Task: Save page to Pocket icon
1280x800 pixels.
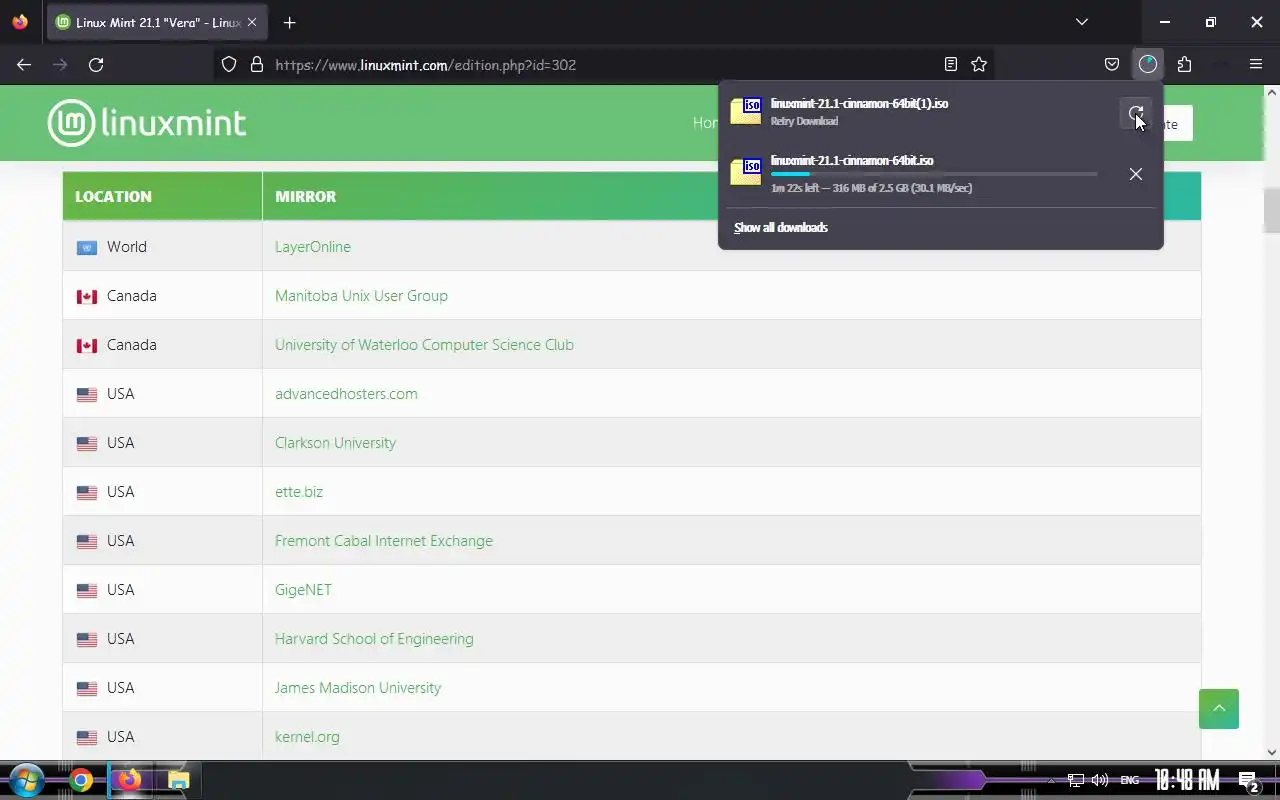Action: click(x=1112, y=64)
